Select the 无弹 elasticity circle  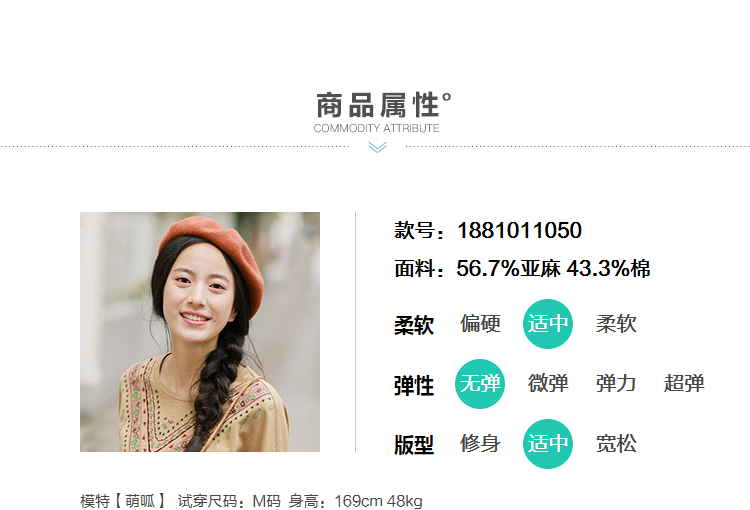pos(480,384)
